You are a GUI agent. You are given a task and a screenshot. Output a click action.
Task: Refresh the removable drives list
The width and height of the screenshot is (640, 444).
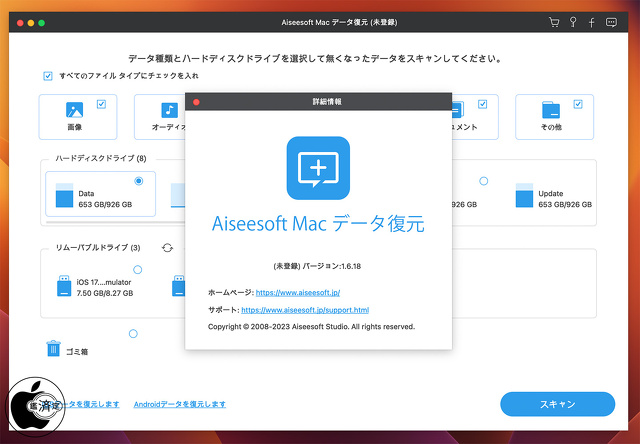(x=167, y=248)
